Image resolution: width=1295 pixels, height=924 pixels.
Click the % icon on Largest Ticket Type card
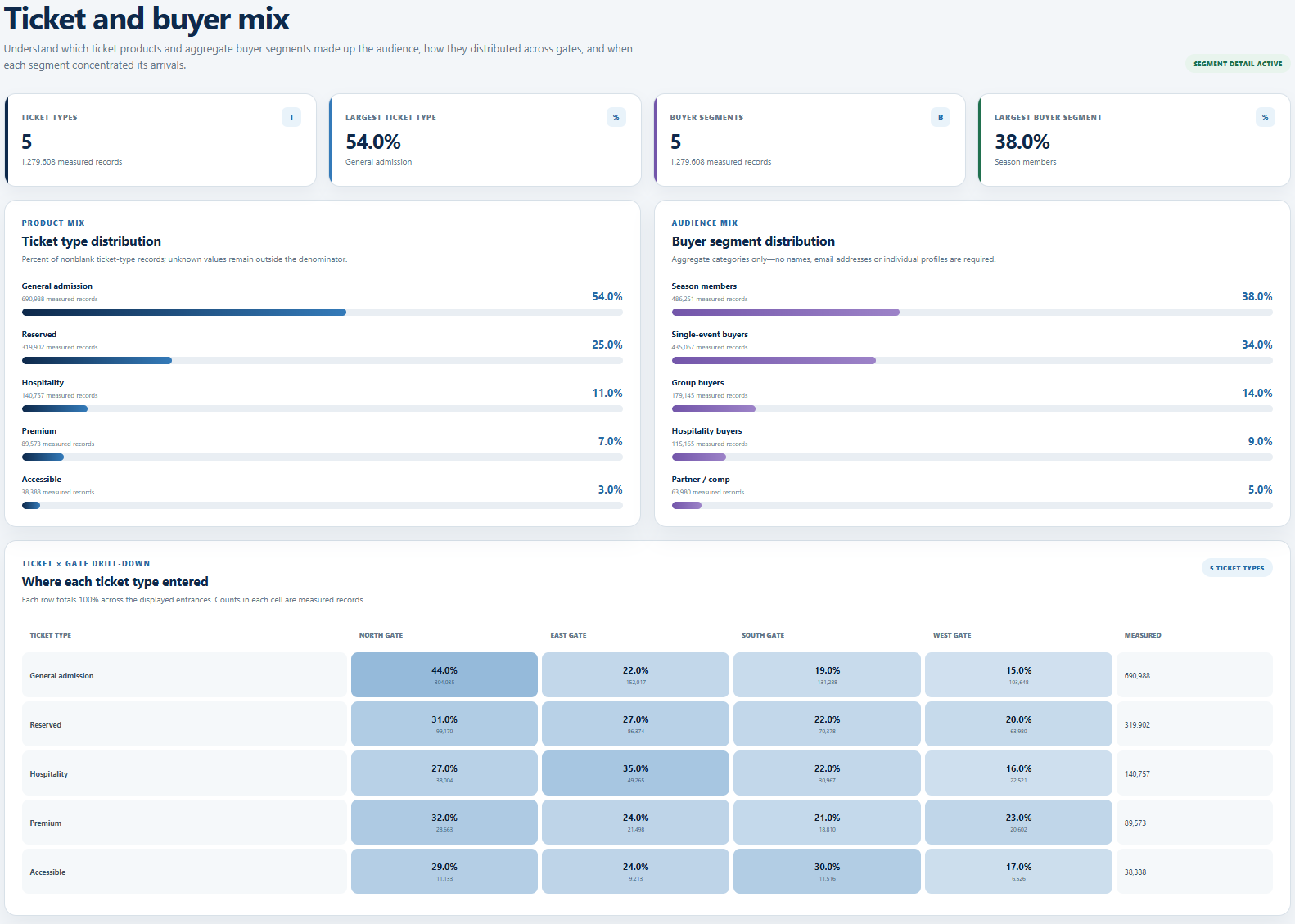616,117
